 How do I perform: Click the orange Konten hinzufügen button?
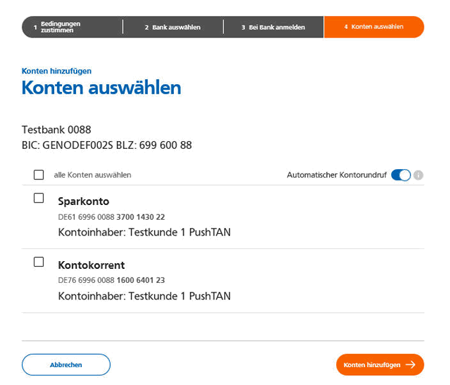(x=380, y=365)
